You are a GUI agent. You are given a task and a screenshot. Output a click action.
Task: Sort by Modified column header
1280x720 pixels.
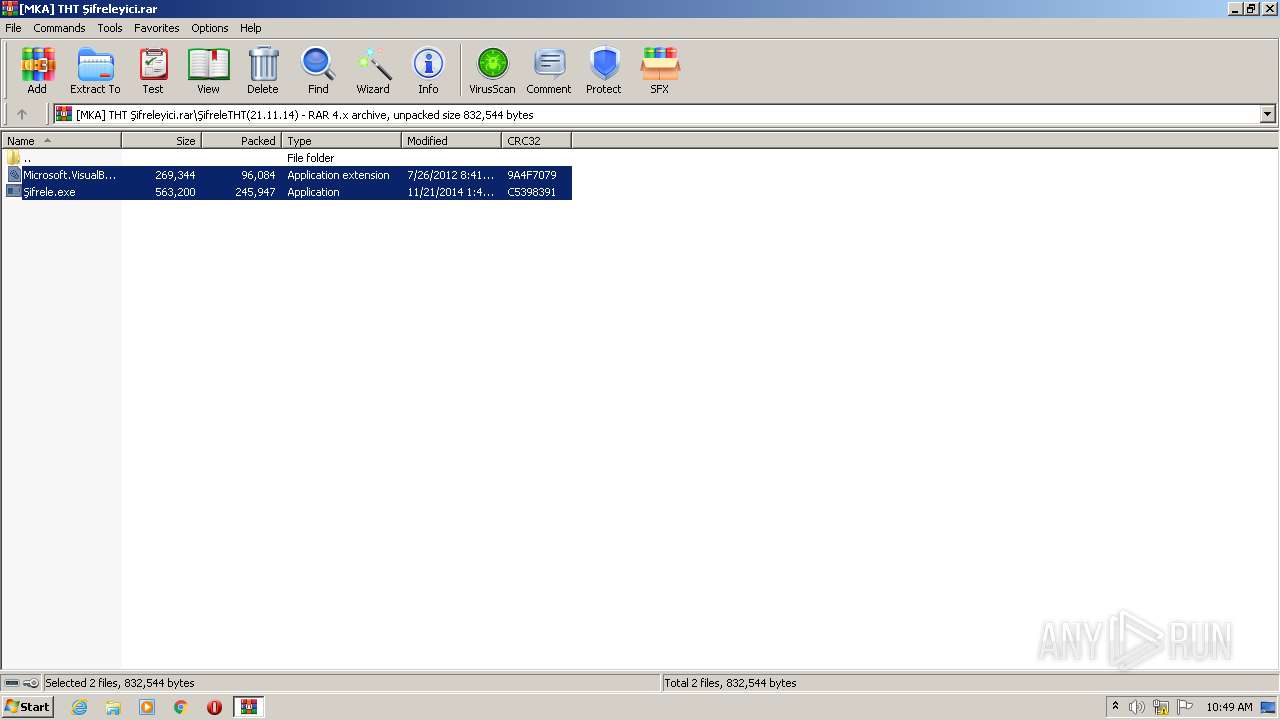coord(452,141)
